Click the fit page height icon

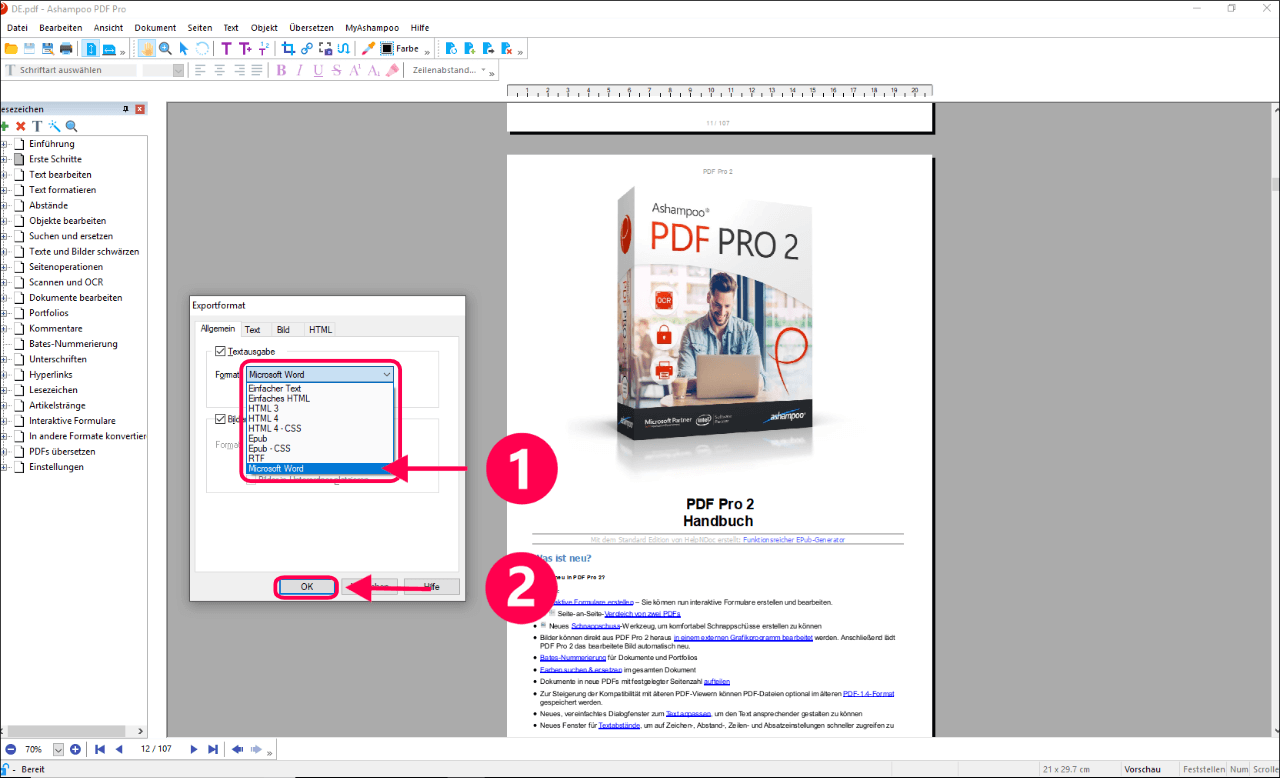click(91, 48)
